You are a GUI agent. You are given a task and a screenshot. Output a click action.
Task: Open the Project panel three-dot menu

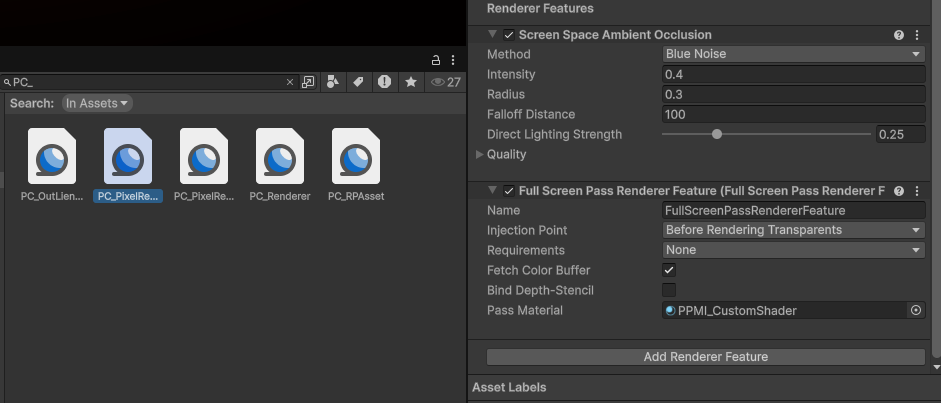tap(453, 60)
